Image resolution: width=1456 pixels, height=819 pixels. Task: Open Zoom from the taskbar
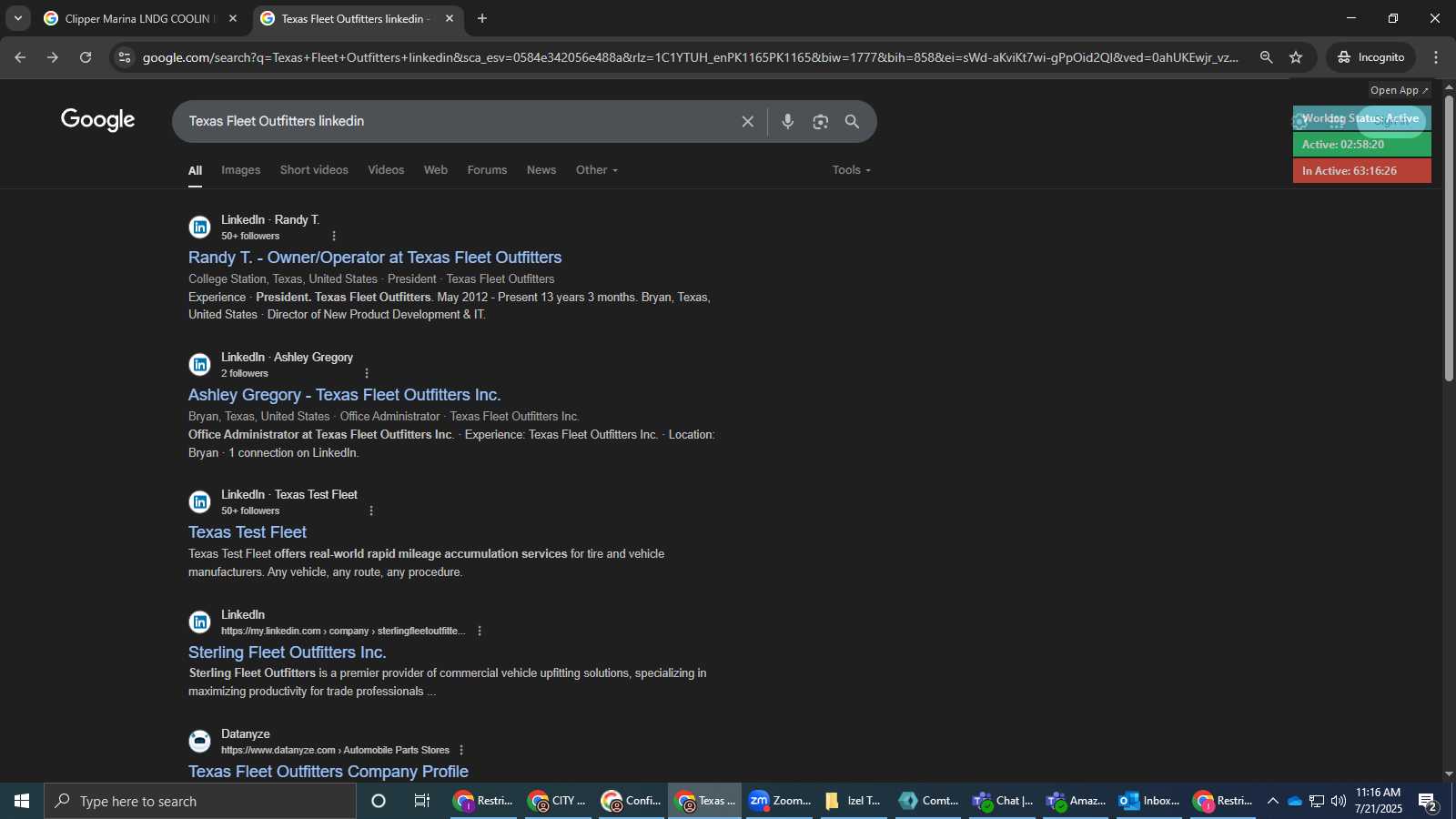[x=779, y=801]
